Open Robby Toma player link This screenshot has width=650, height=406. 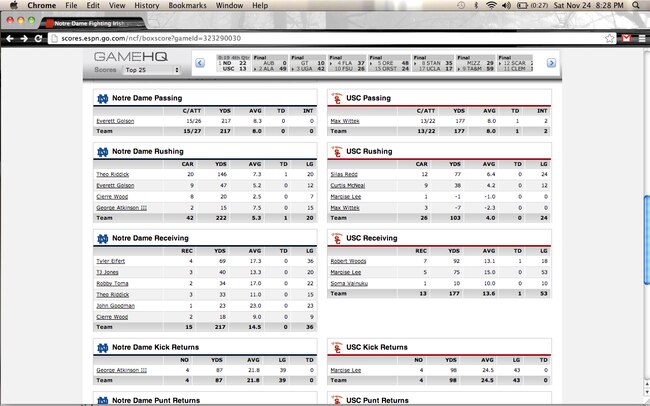tap(112, 283)
